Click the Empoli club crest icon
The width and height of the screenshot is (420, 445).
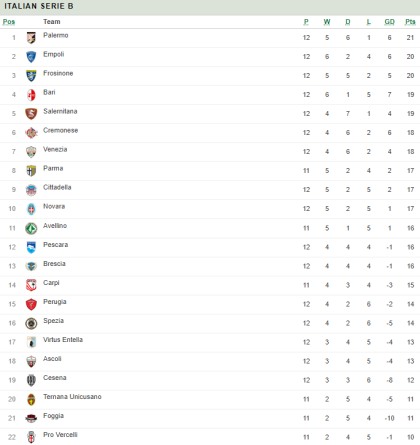coord(31,57)
